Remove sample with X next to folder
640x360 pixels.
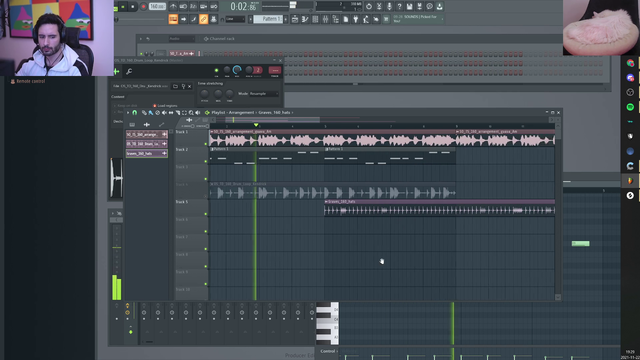pos(189,86)
